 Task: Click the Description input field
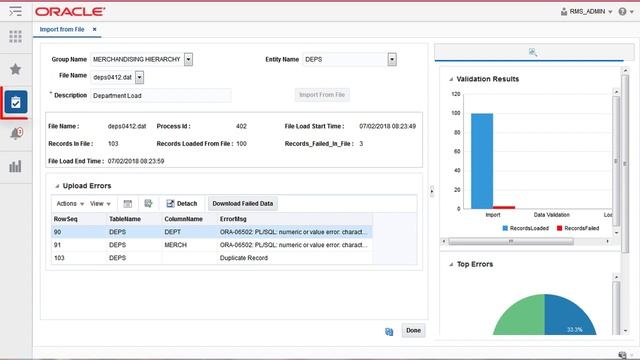click(161, 96)
